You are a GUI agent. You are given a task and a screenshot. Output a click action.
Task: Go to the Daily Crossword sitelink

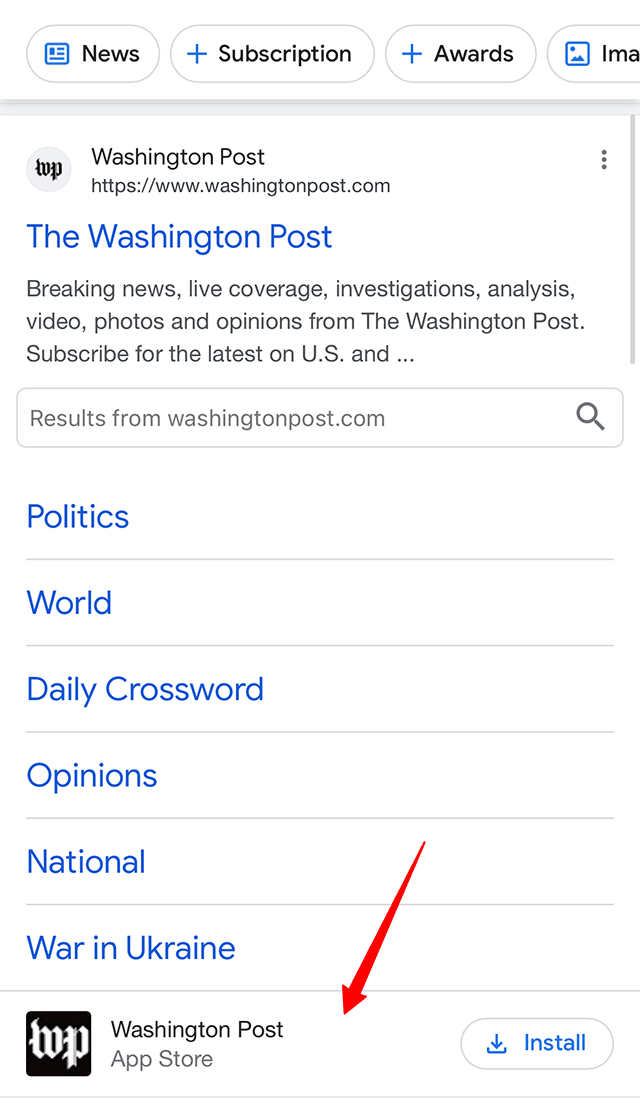145,689
